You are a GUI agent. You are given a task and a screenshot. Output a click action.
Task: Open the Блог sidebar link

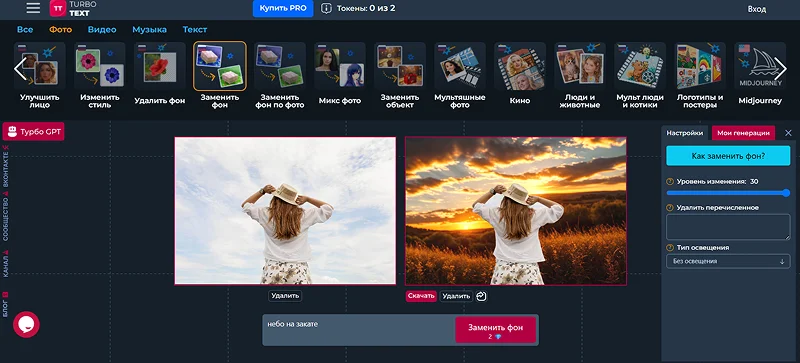point(6,304)
